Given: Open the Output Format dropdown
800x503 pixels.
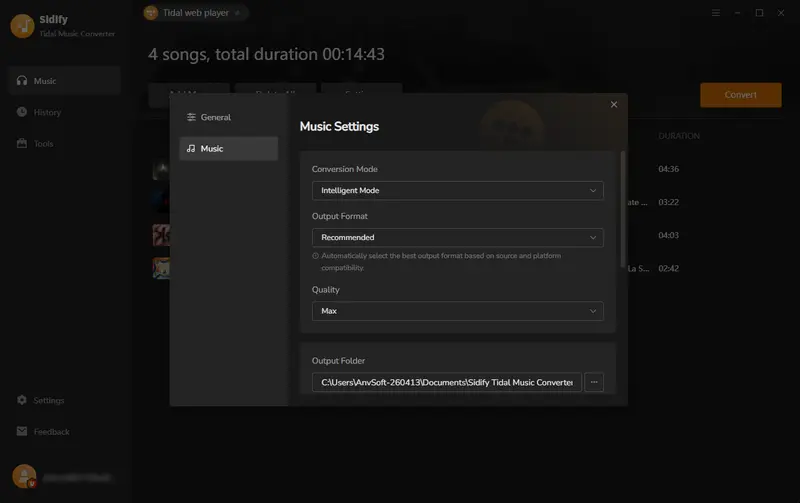Looking at the screenshot, I should 458,237.
